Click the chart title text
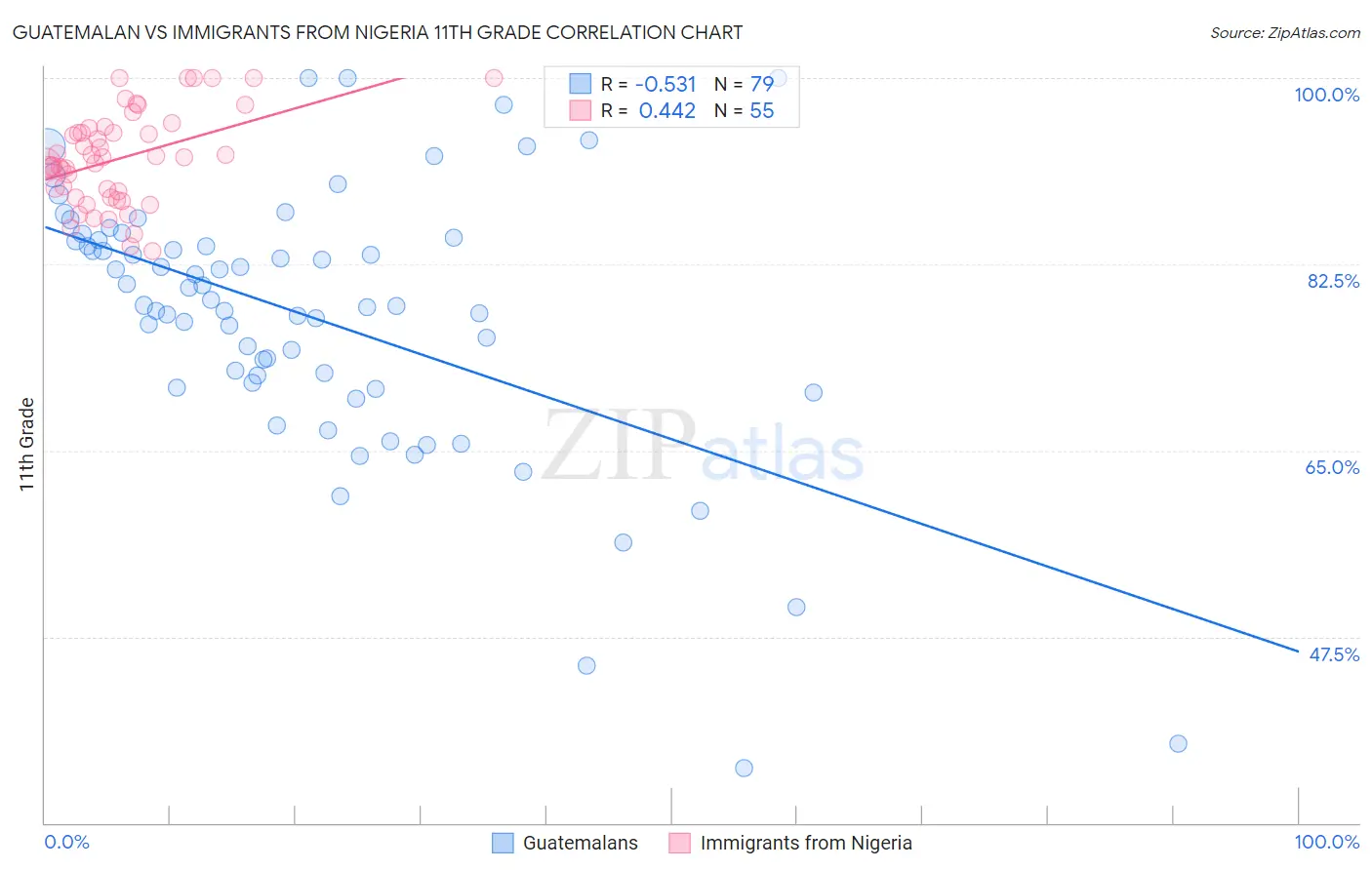 point(378,32)
